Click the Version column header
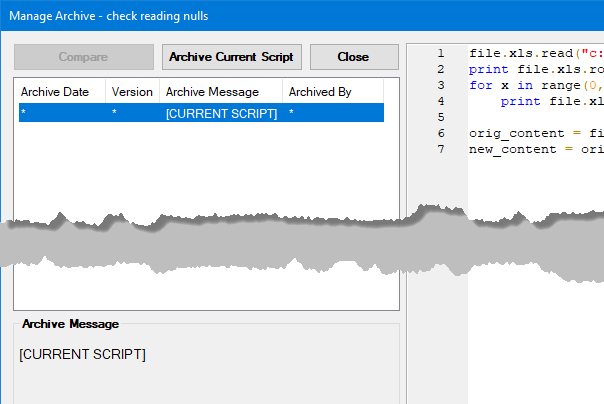Screen dimensions: 604x404 click(132, 92)
